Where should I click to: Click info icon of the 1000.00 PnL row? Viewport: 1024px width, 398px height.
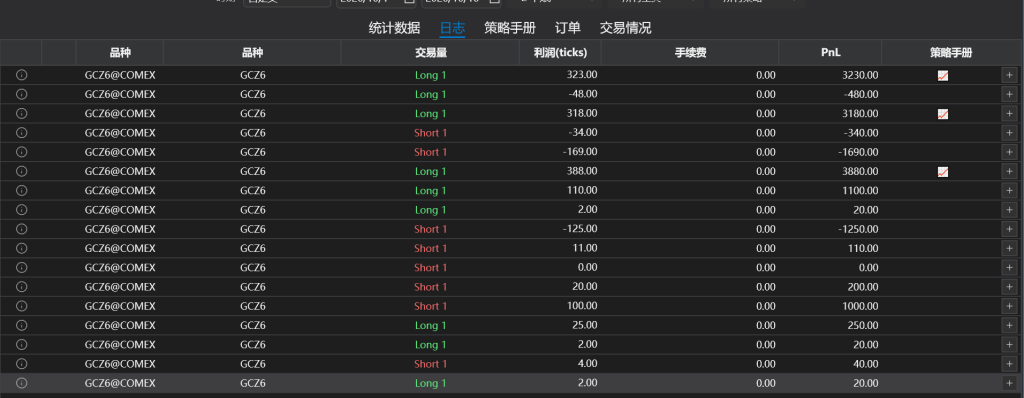21,306
